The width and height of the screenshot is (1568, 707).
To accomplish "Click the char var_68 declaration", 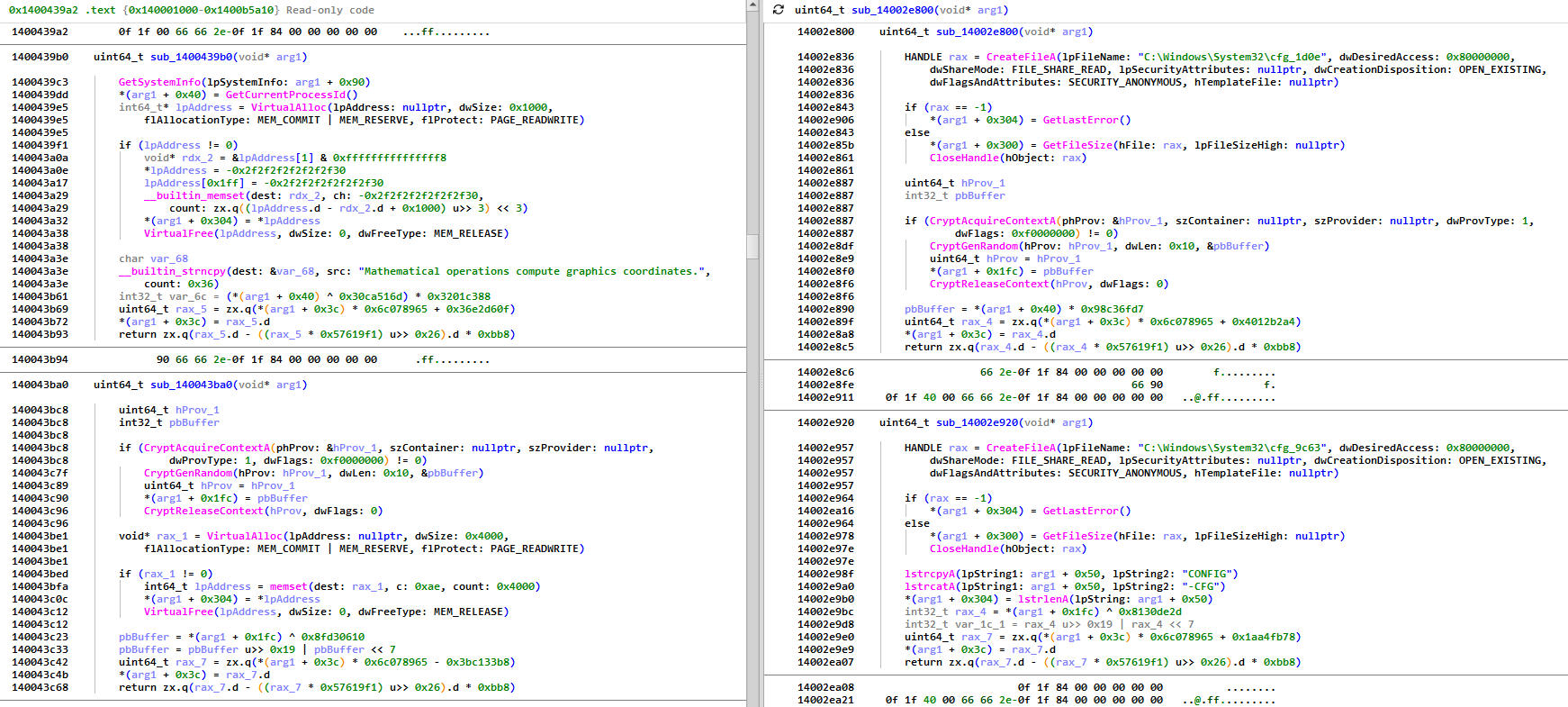I will point(153,258).
